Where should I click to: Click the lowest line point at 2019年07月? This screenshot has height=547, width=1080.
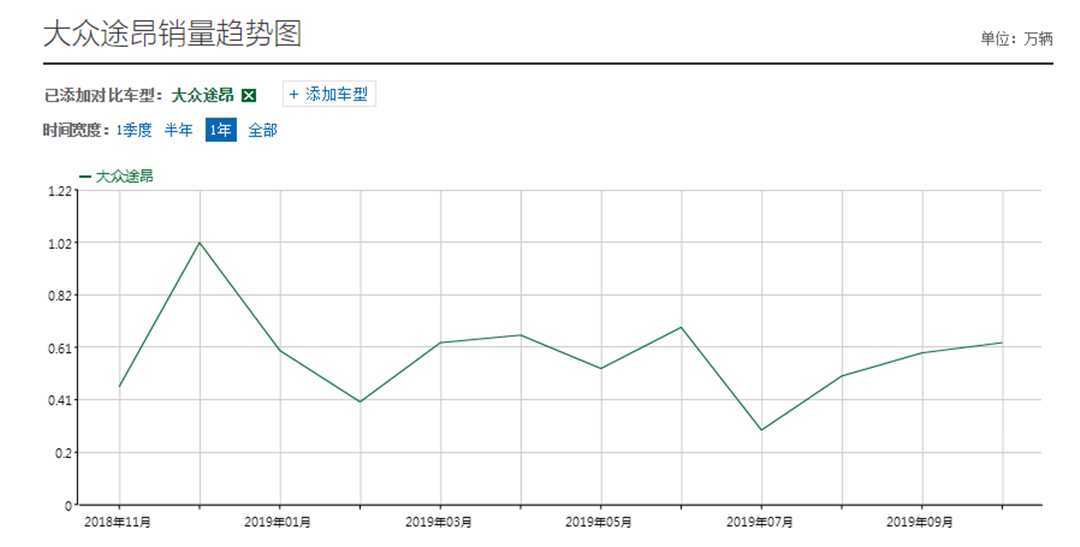tap(762, 430)
